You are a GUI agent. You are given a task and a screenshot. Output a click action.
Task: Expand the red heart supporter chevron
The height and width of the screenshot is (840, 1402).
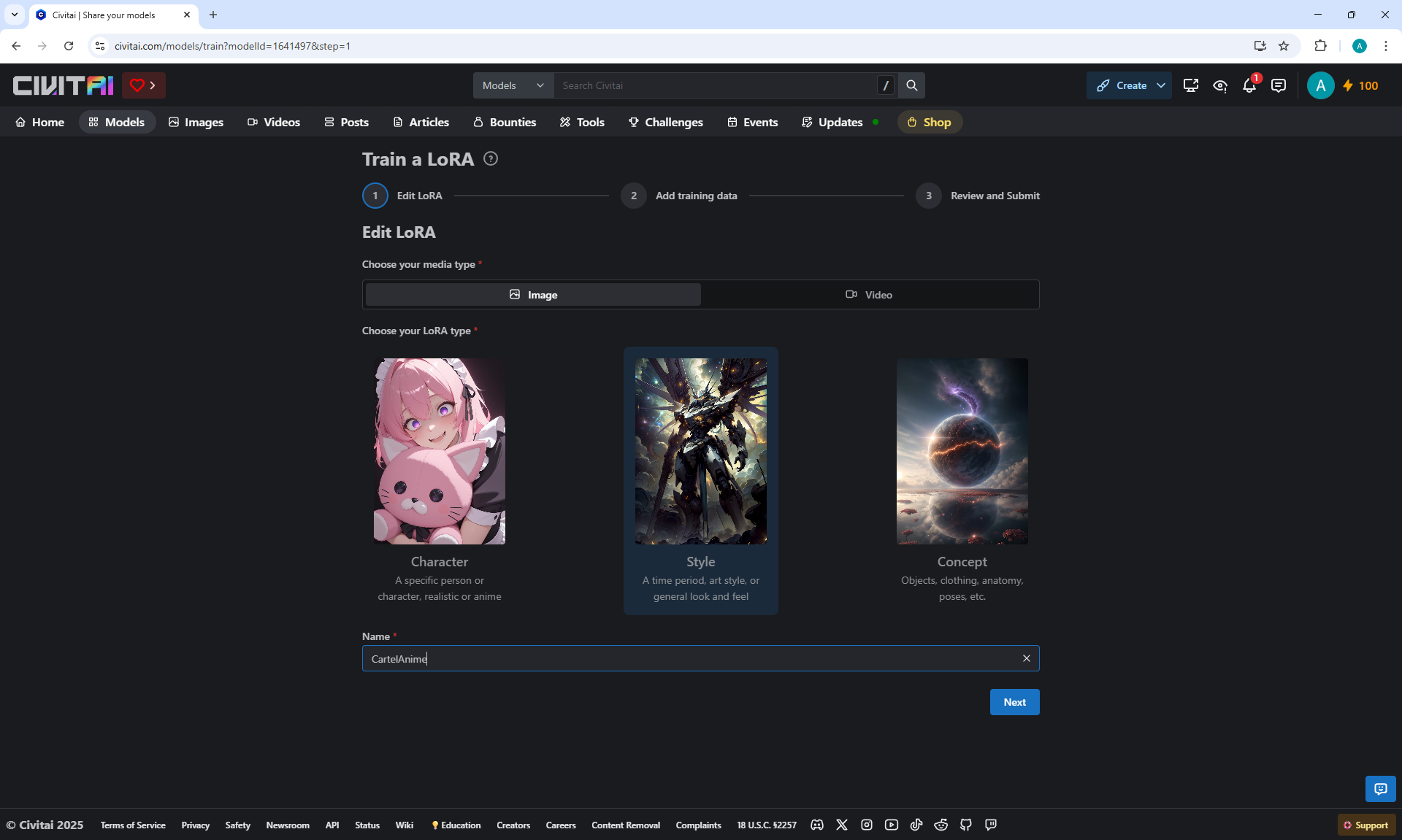pyautogui.click(x=153, y=85)
